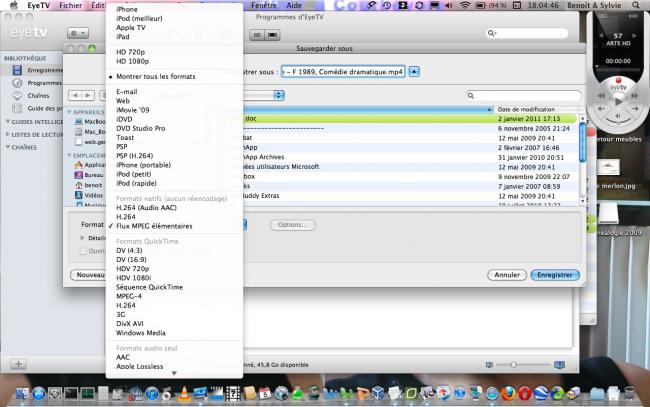Open the Fichier menu
Image resolution: width=650 pixels, height=407 pixels.
point(70,5)
